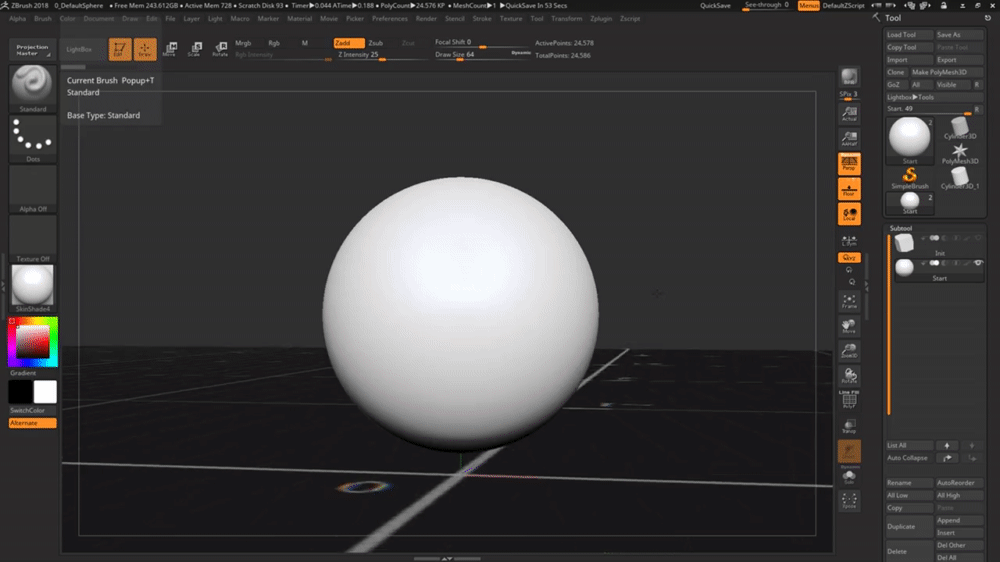Toggle the Floor grid button
The image size is (1000, 562).
pyautogui.click(x=849, y=188)
